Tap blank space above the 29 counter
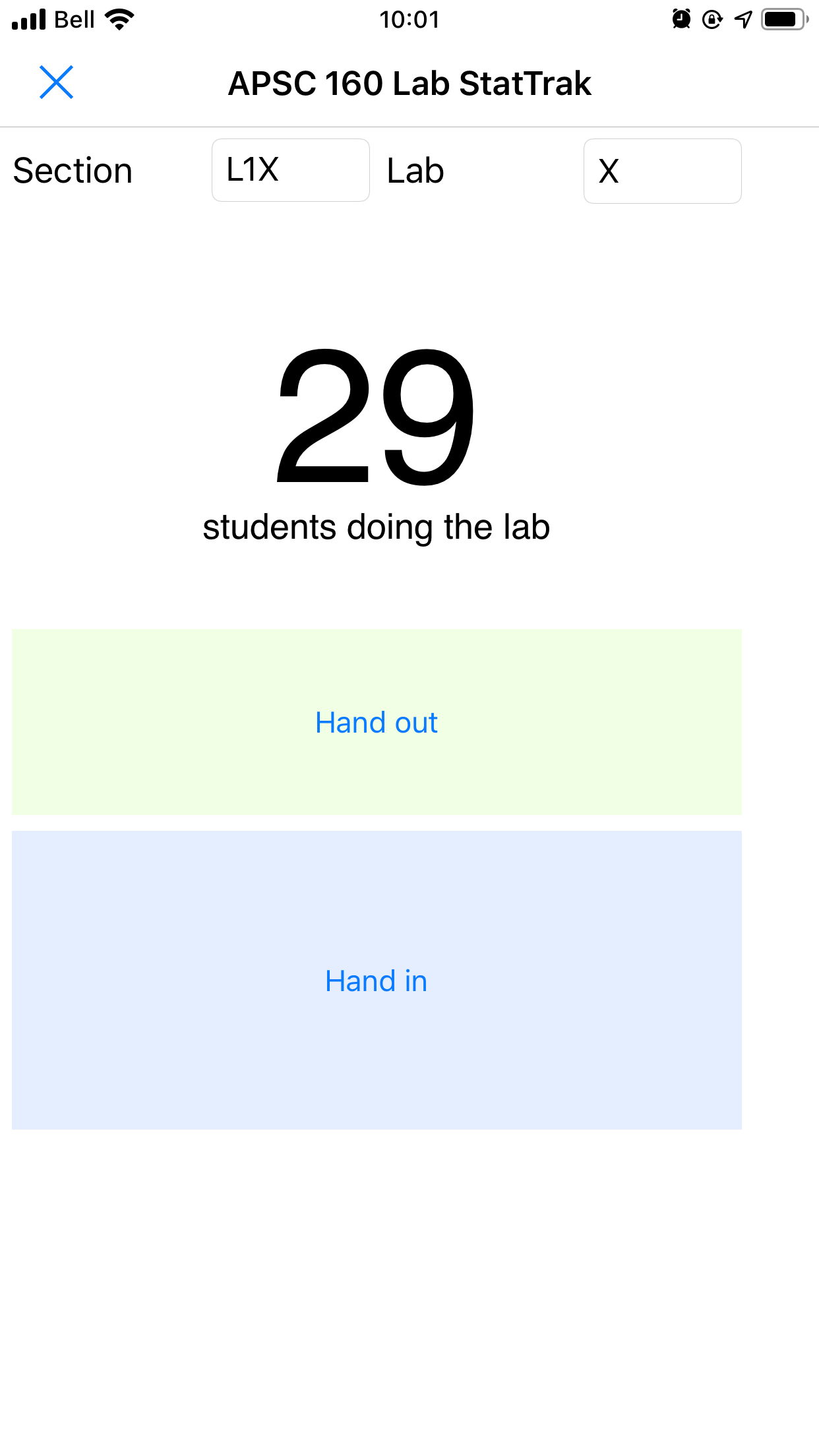This screenshot has height=1456, width=819. point(409,274)
